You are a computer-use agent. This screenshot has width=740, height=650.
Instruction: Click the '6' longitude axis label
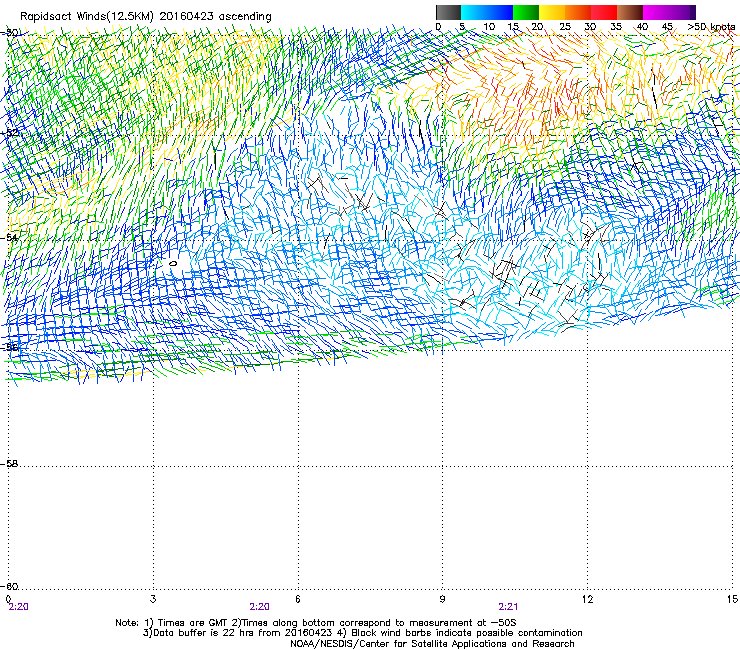(x=298, y=599)
